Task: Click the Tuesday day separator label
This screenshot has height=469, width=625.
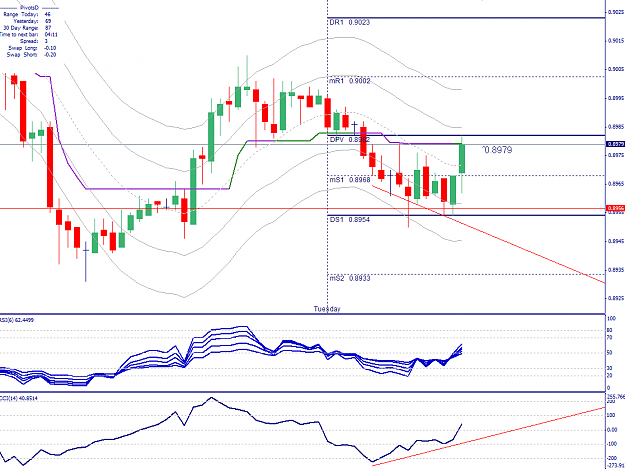Action: click(x=327, y=309)
